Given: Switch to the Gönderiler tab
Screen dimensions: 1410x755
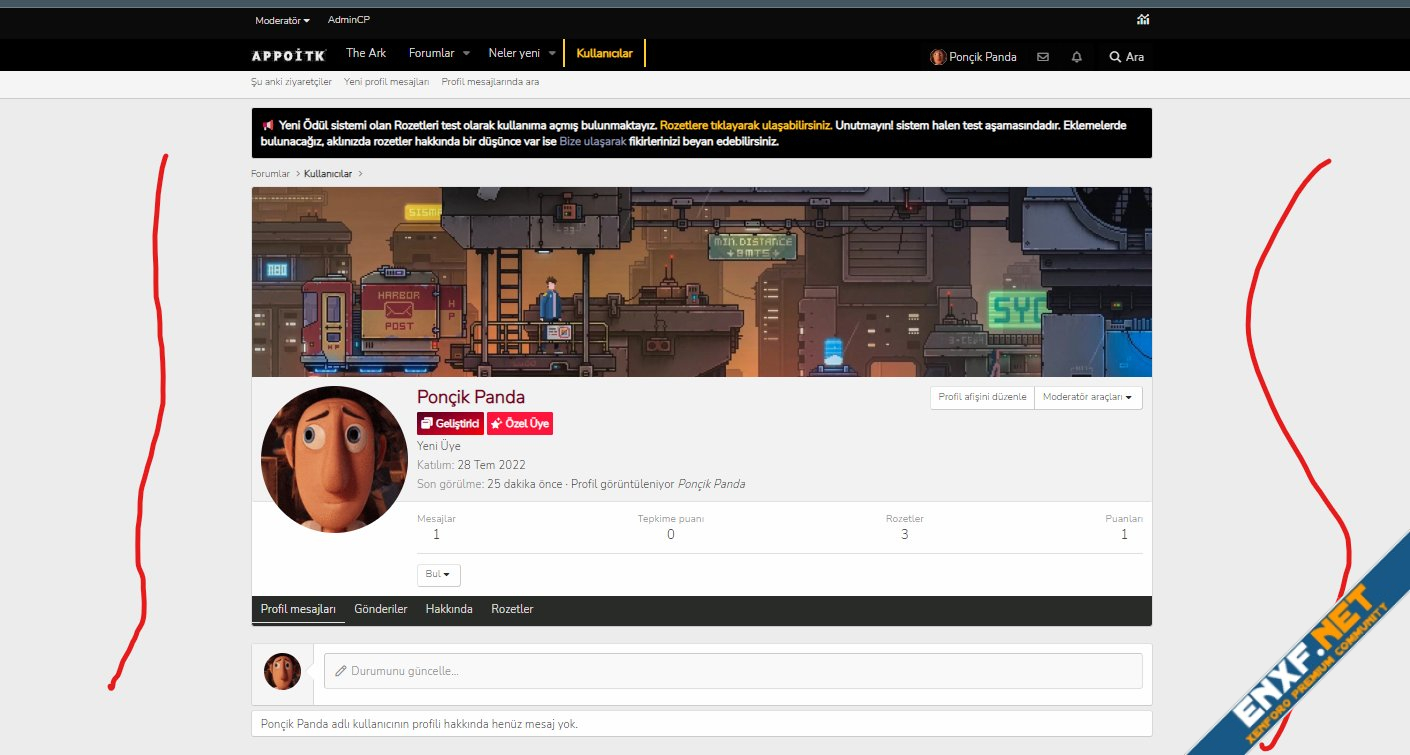Looking at the screenshot, I should pyautogui.click(x=381, y=609).
